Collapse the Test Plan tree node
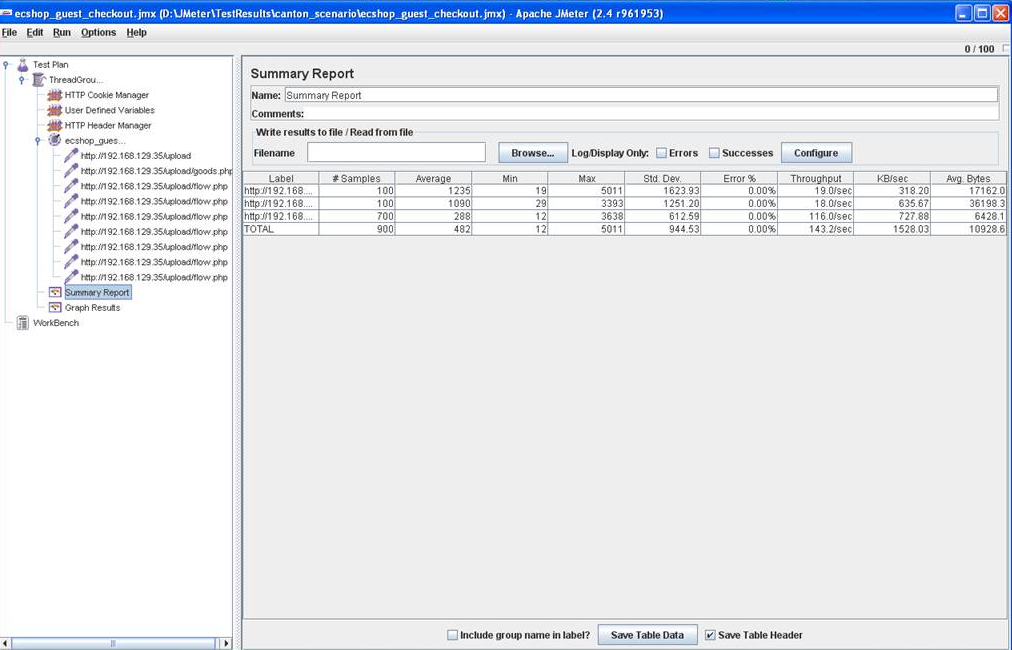This screenshot has height=650, width=1012. [6, 65]
